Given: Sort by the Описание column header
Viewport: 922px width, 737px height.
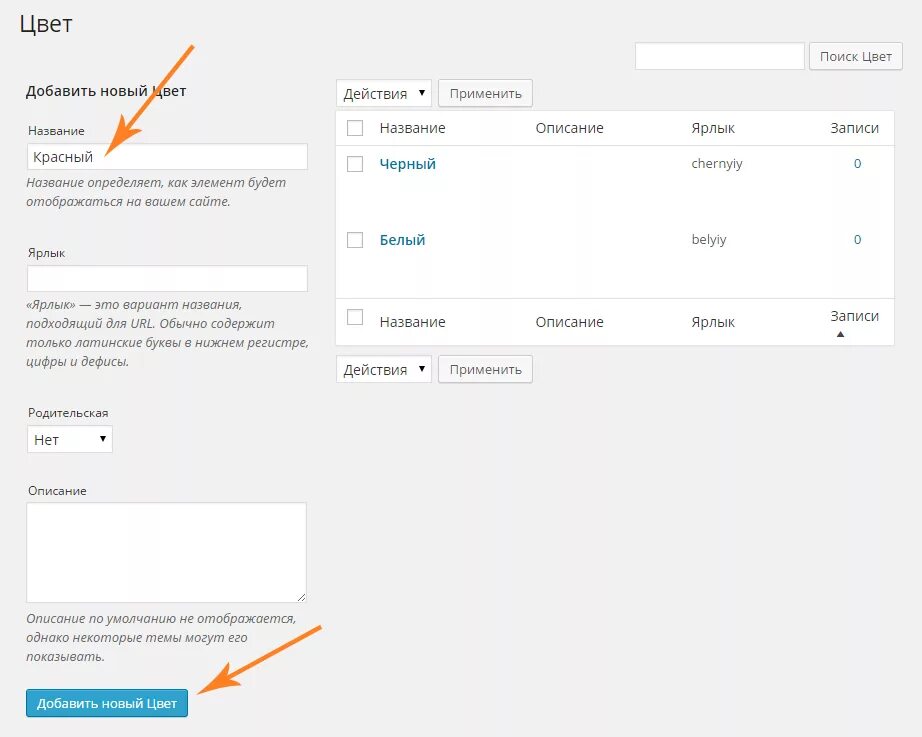Looking at the screenshot, I should [x=569, y=128].
